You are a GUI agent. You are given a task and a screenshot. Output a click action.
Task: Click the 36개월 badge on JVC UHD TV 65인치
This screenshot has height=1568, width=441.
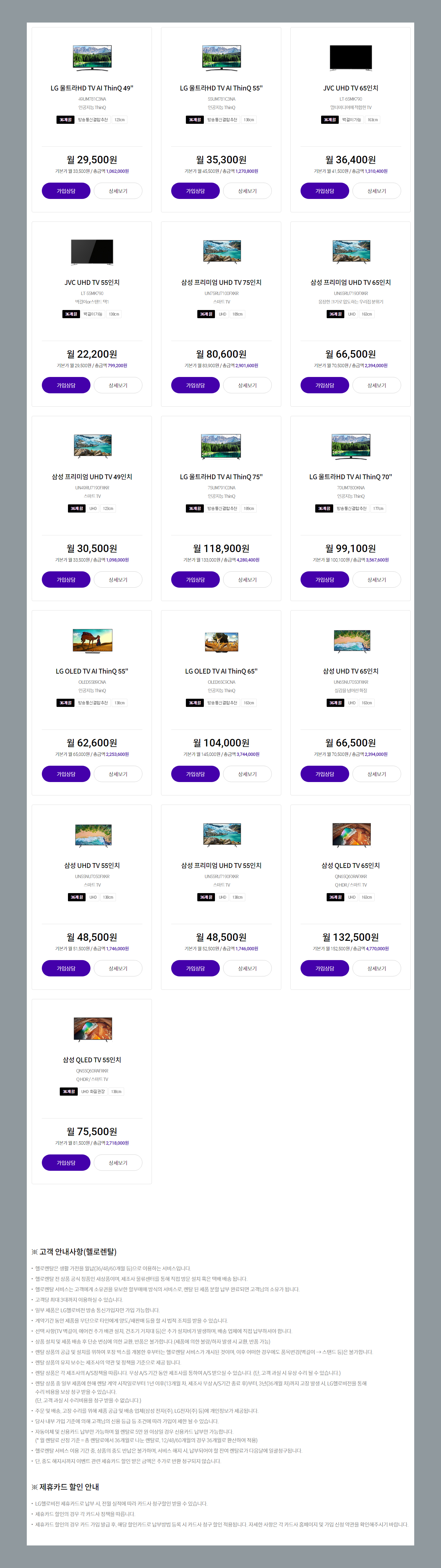point(330,120)
